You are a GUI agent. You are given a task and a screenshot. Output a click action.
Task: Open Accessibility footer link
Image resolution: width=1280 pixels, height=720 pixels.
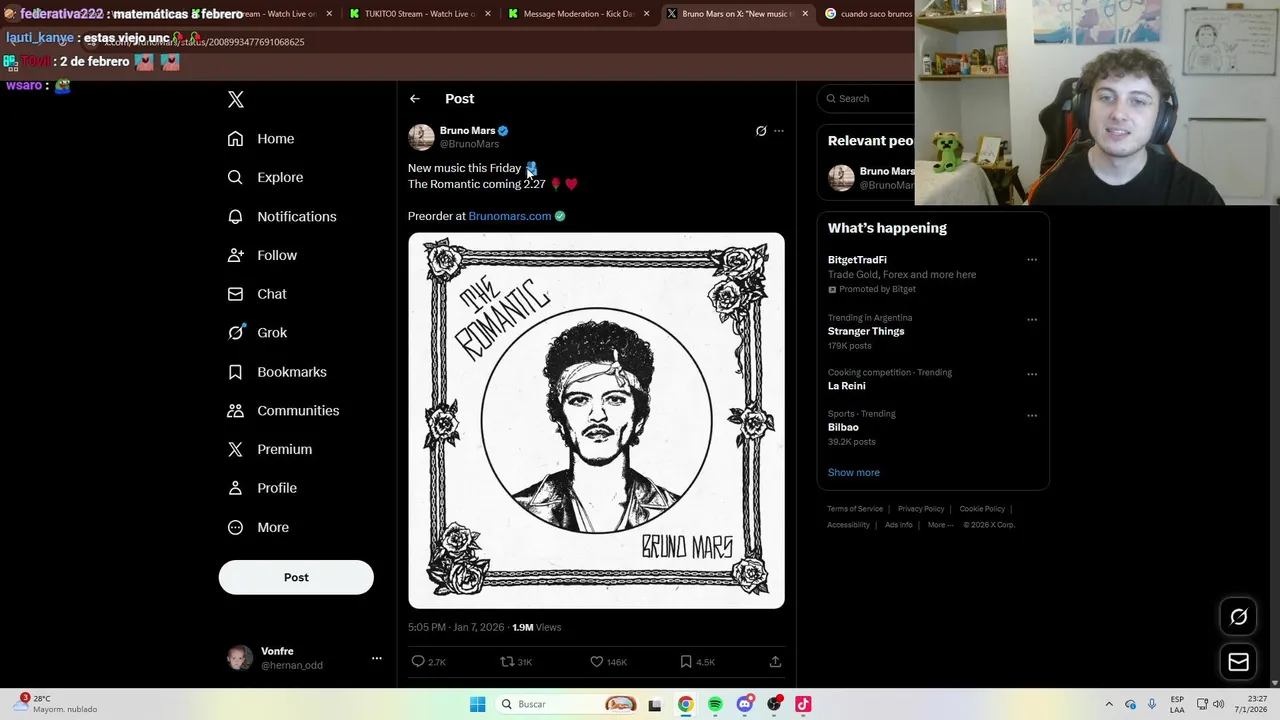click(848, 525)
